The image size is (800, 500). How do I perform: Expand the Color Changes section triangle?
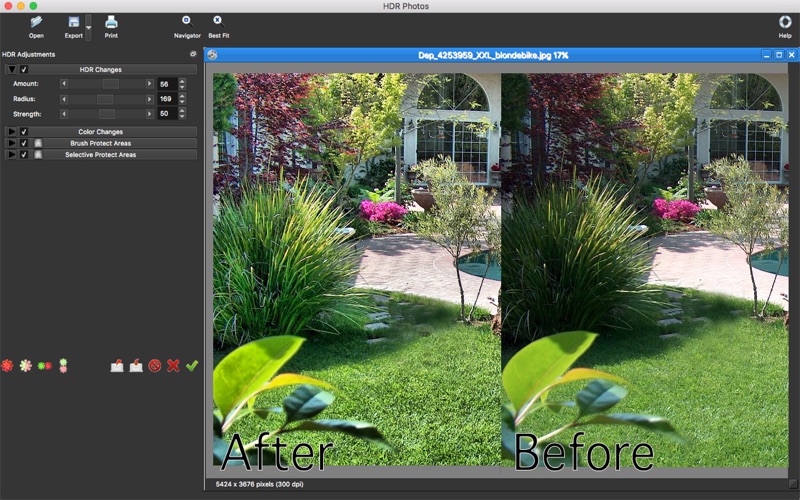click(12, 132)
